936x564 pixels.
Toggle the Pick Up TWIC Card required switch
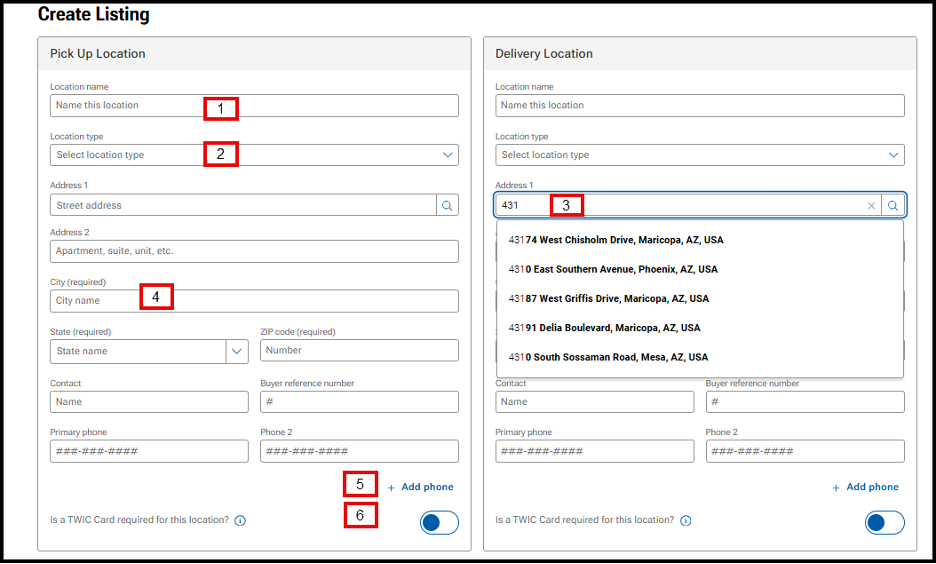point(439,522)
